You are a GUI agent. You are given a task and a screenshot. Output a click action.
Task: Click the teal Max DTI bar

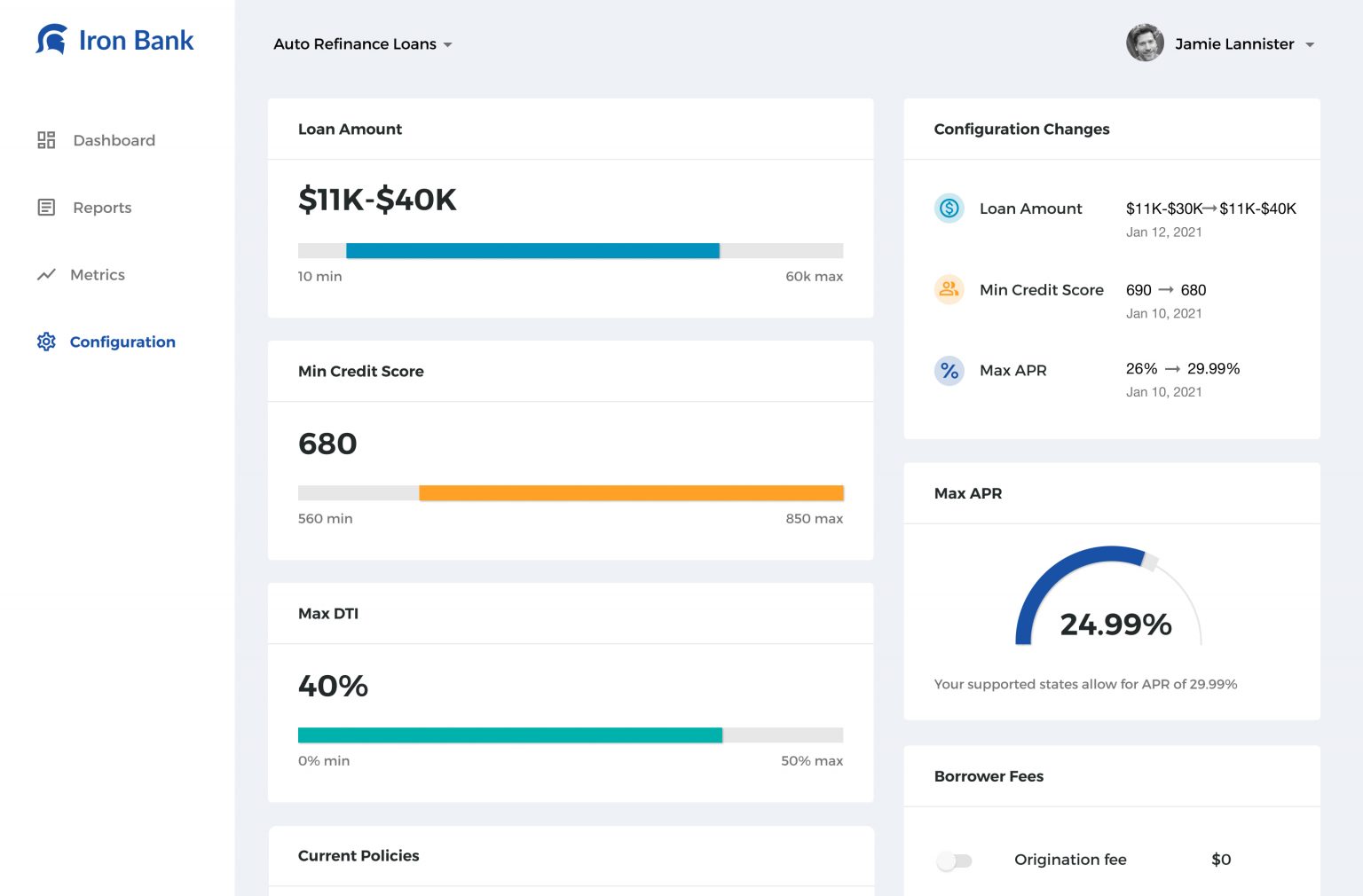(510, 735)
